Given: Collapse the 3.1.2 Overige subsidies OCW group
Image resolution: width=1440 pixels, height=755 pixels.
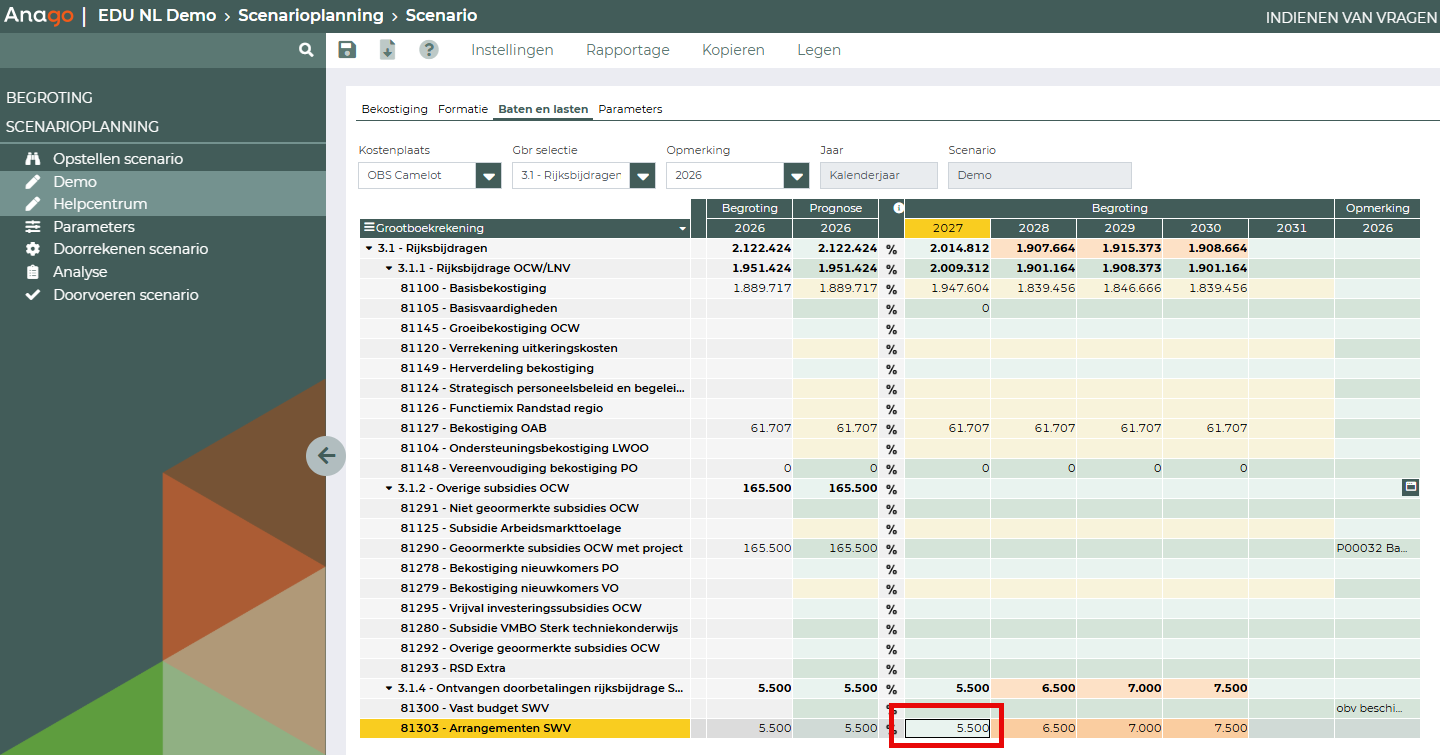Looking at the screenshot, I should point(389,488).
